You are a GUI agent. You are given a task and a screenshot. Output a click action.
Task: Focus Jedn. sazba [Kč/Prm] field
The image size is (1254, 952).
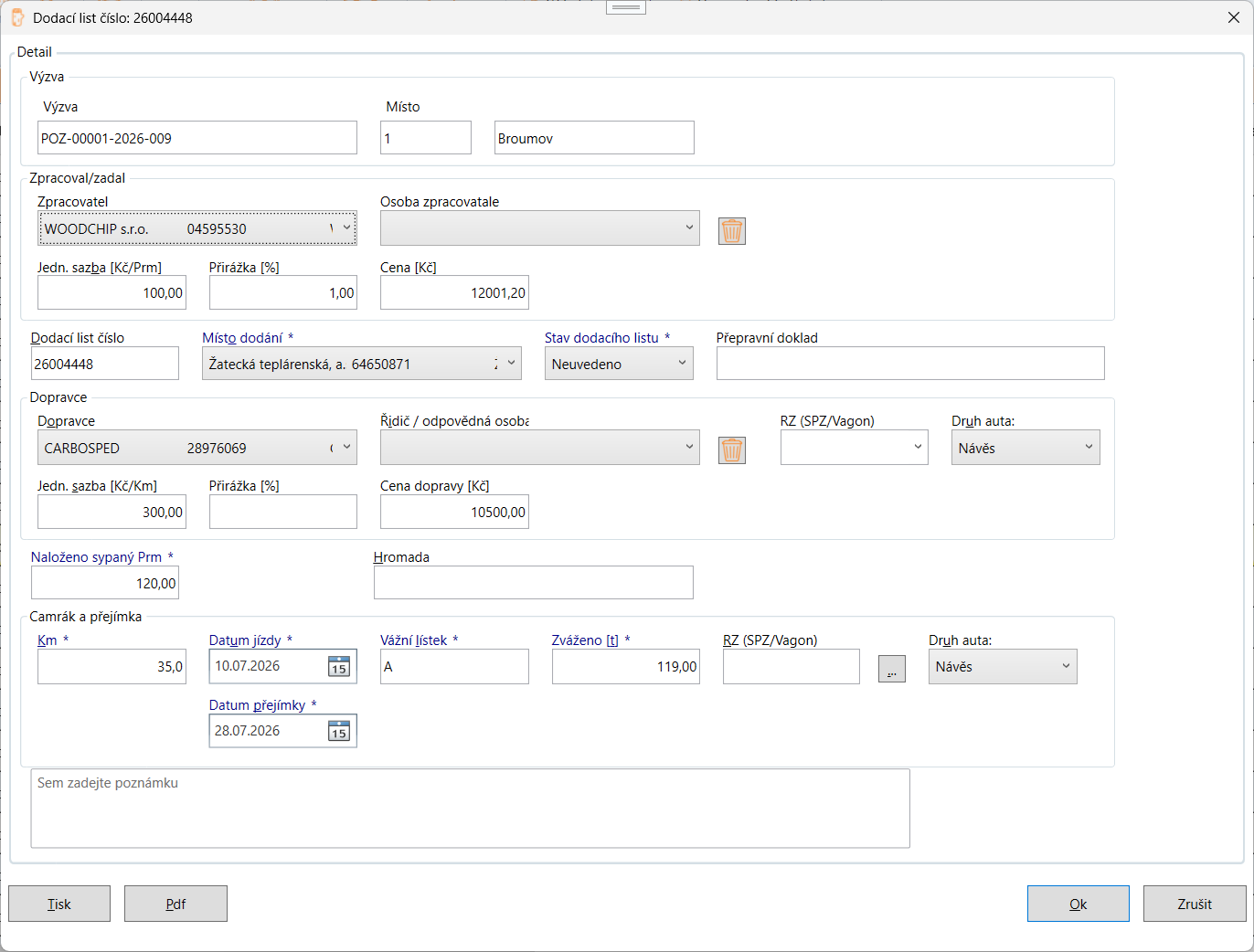112,292
